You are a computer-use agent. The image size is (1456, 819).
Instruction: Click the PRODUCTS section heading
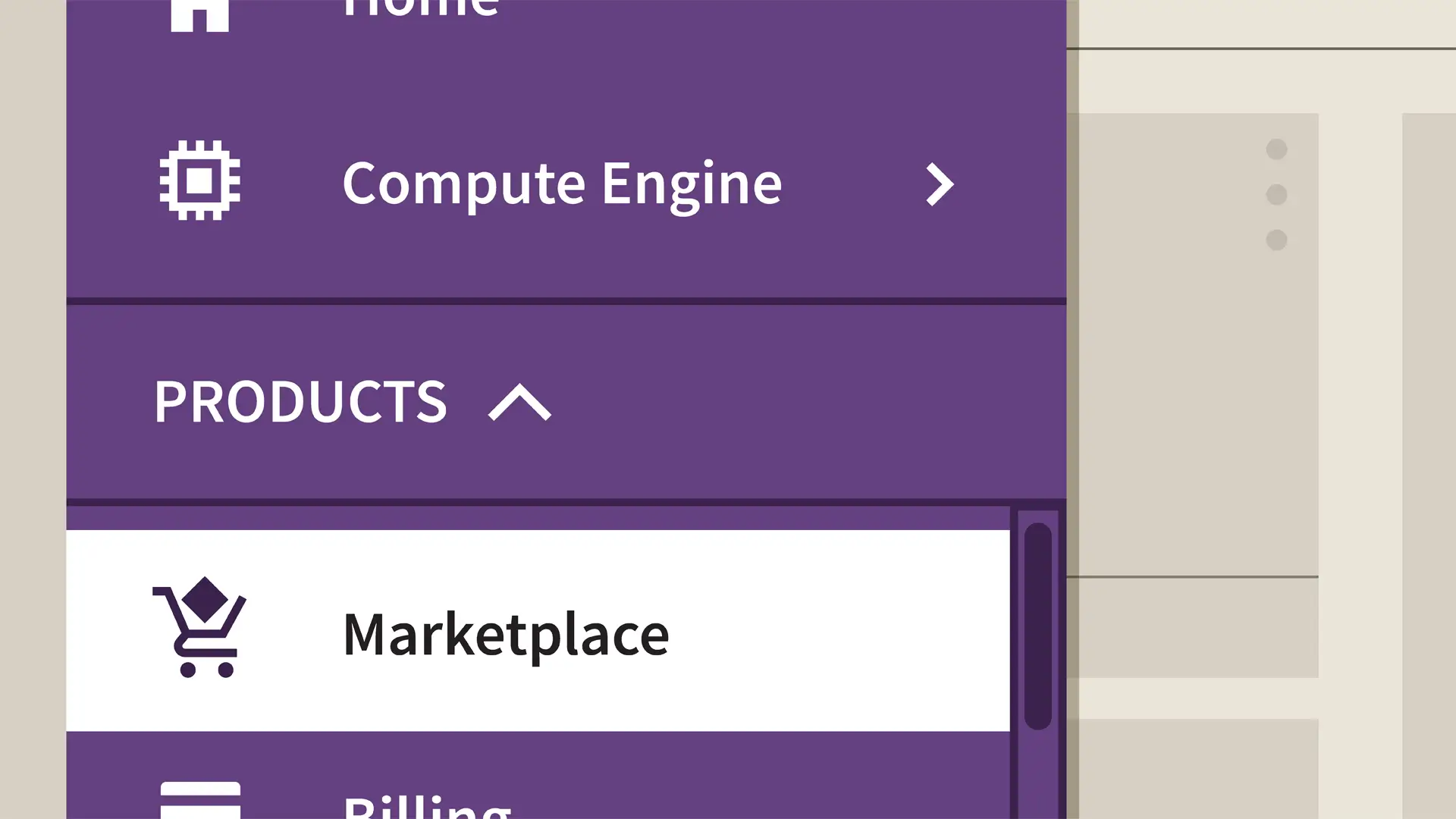coord(300,401)
